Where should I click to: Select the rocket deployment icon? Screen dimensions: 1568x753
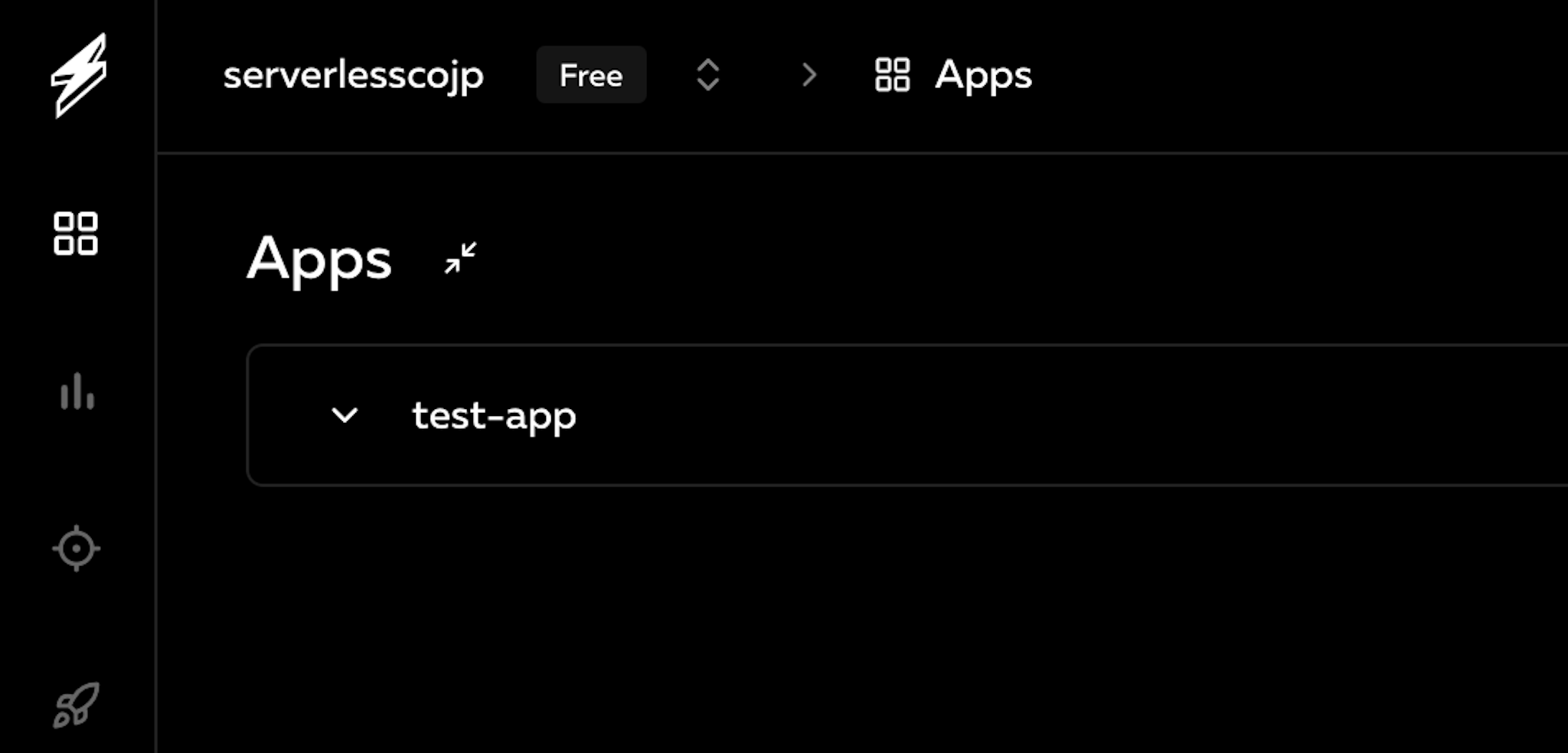74,706
